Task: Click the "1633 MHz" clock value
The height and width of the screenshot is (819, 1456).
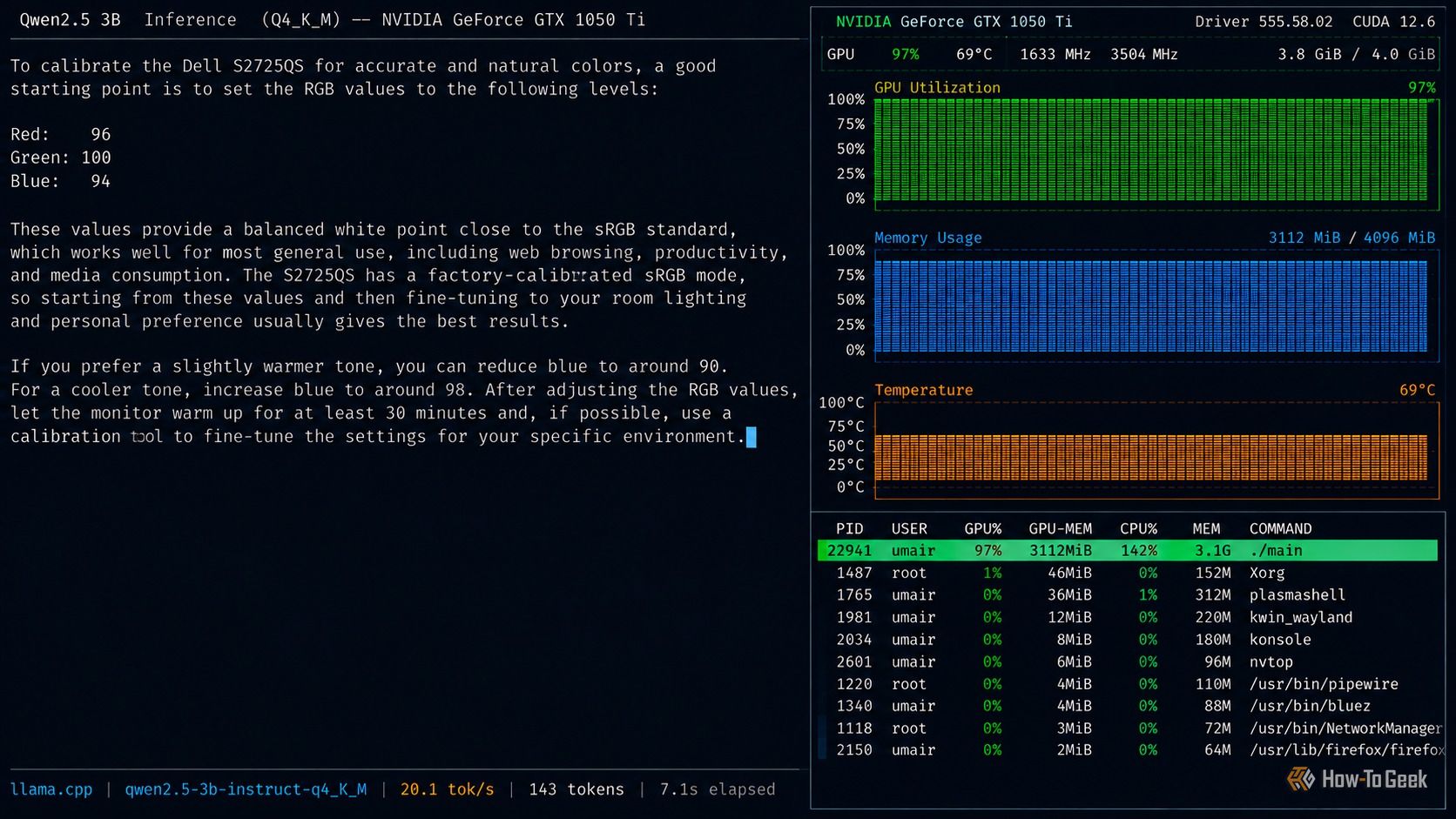Action: pos(1055,54)
